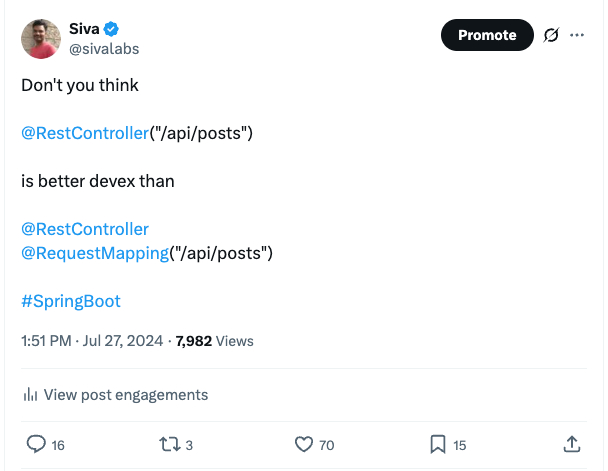This screenshot has height=471, width=608.
Task: Click the @RestController mention above @RequestMapping
Action: [85, 228]
